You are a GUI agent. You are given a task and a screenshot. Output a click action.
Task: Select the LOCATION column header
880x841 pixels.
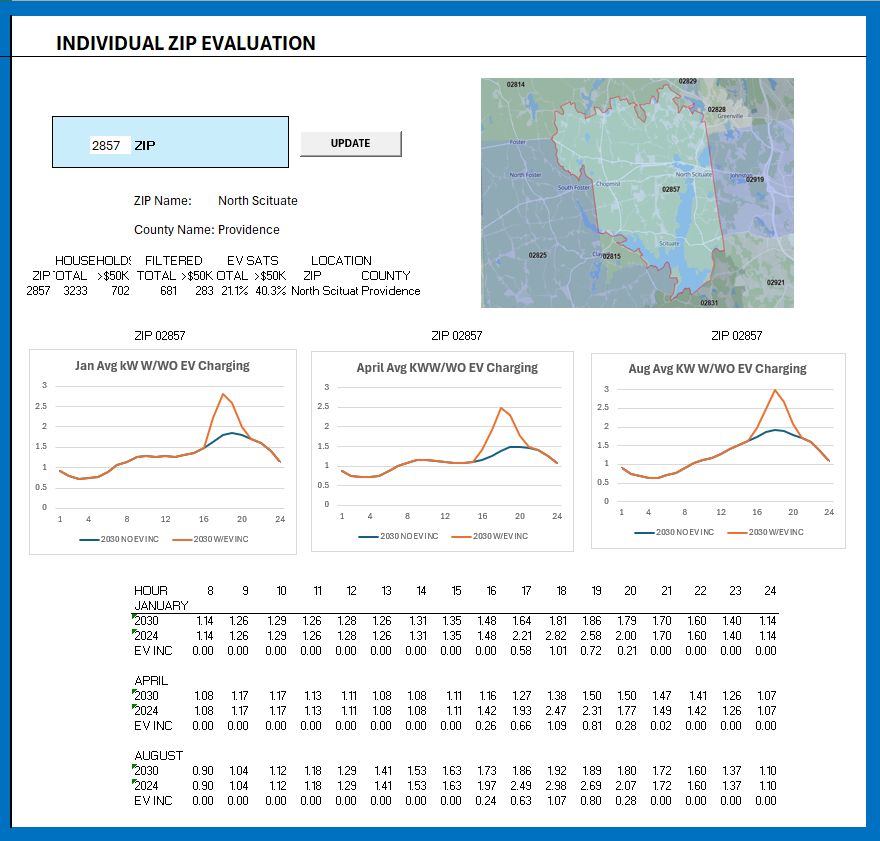coord(341,261)
